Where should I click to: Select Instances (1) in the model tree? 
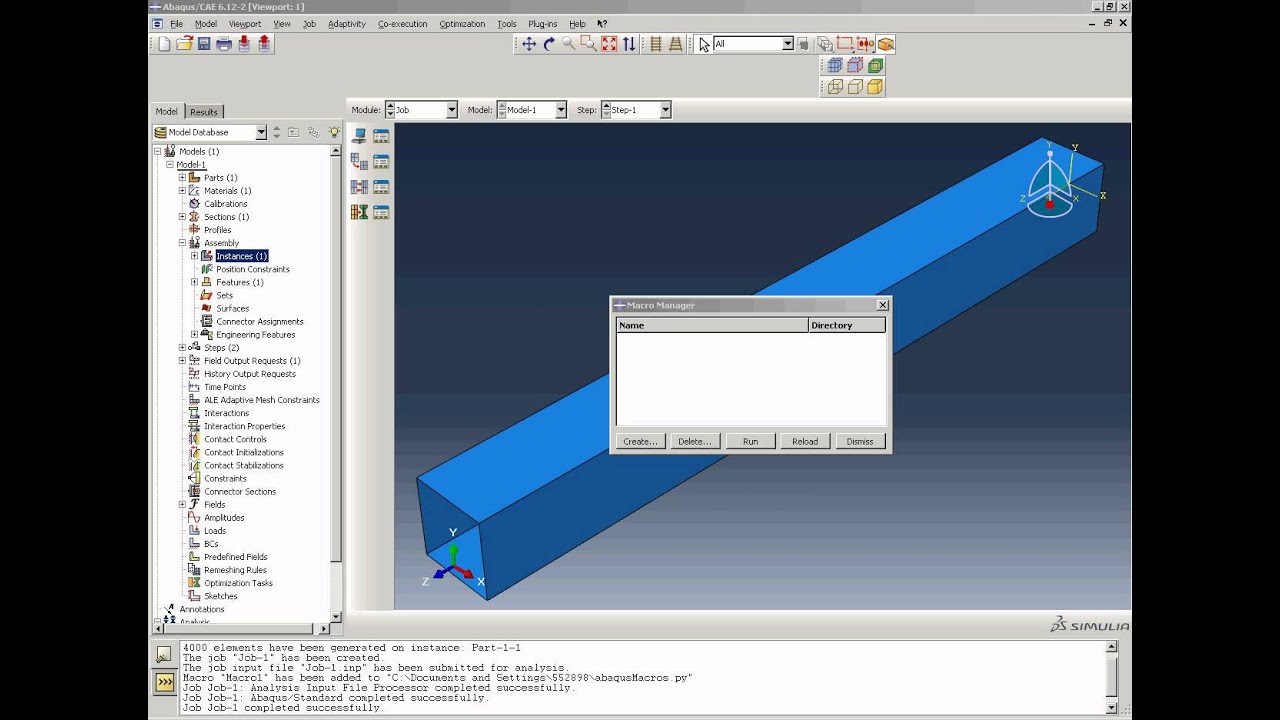tap(242, 256)
